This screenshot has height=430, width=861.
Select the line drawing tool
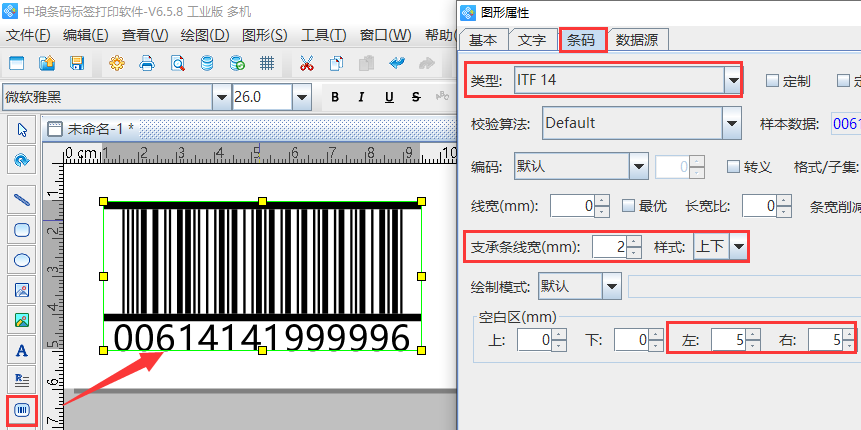[21, 199]
